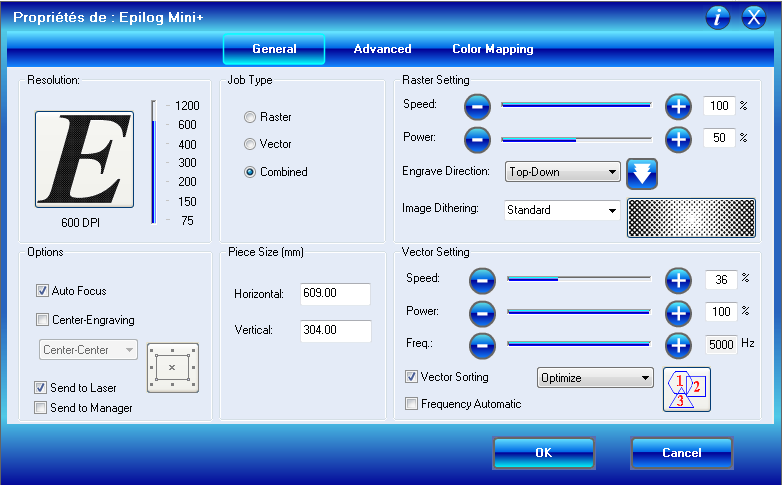Click the Vector Power value field showing 100
This screenshot has width=782, height=485.
[x=721, y=312]
